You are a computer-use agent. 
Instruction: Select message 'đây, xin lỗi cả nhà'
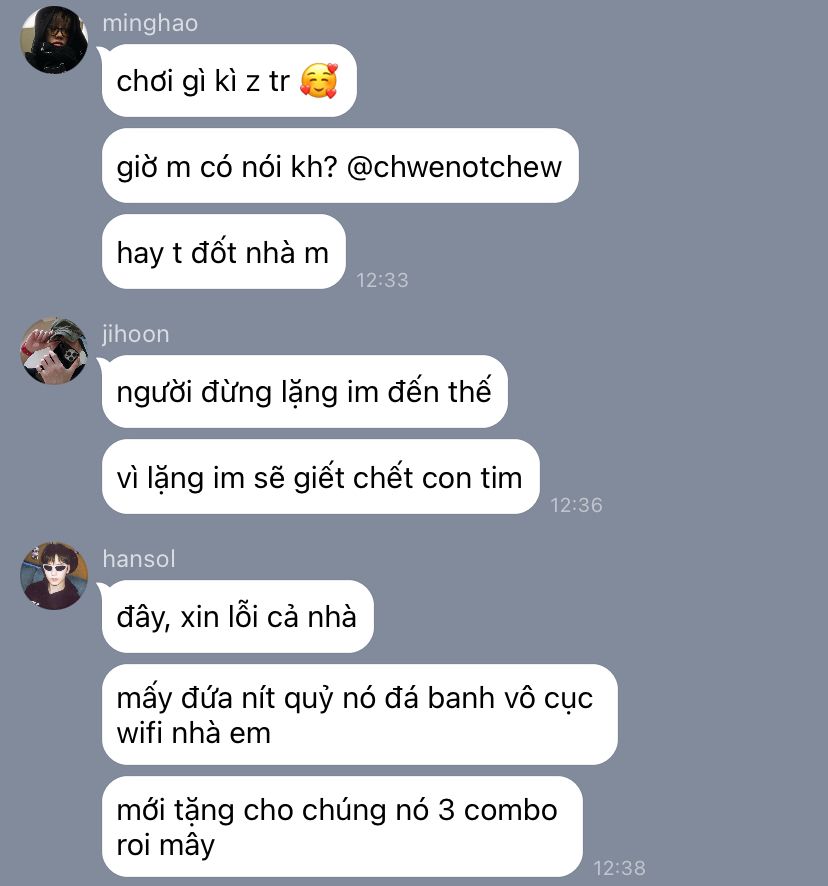pos(237,616)
